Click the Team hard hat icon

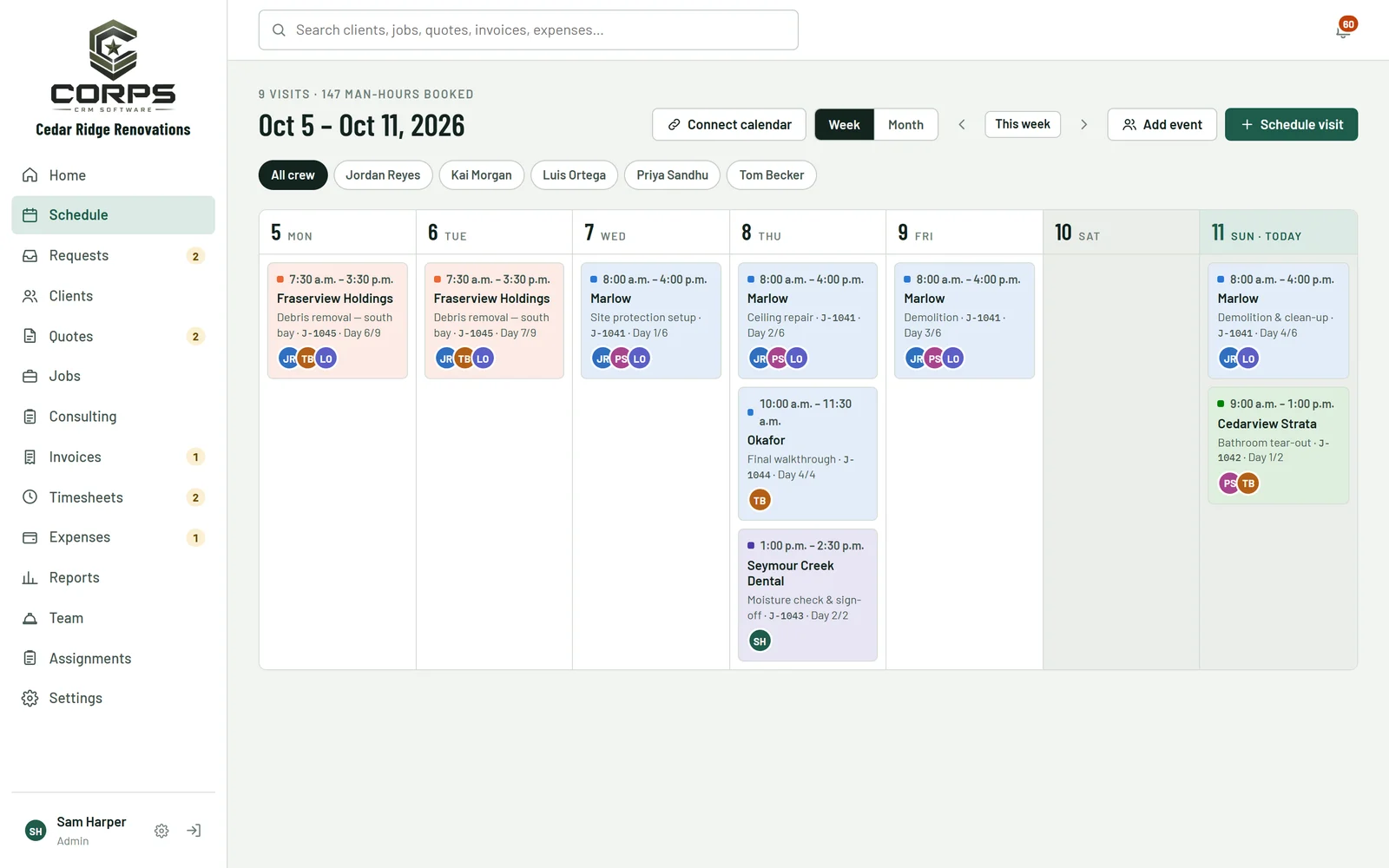30,618
